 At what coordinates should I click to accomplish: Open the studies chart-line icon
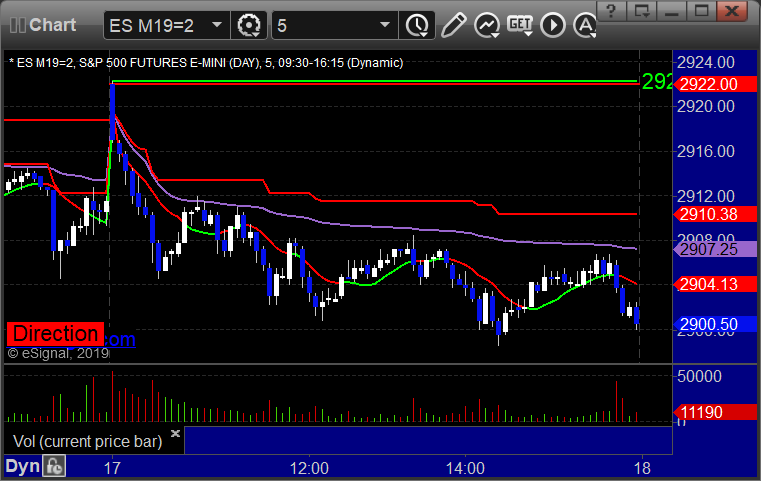(x=487, y=25)
